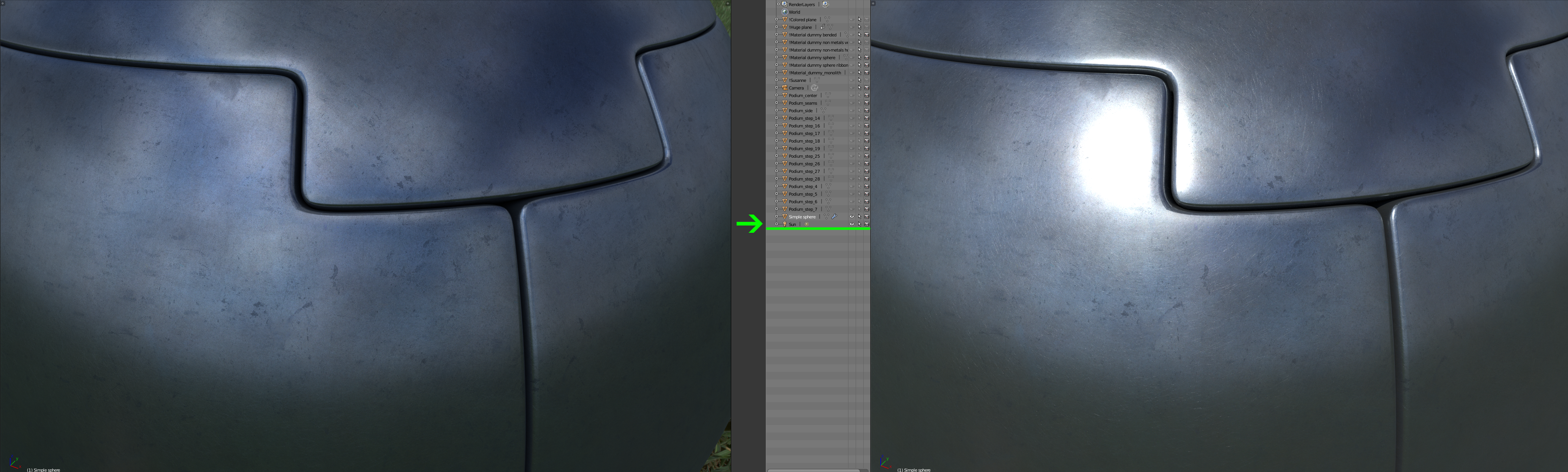
Task: Expand the Sun tree entry
Action: (777, 224)
